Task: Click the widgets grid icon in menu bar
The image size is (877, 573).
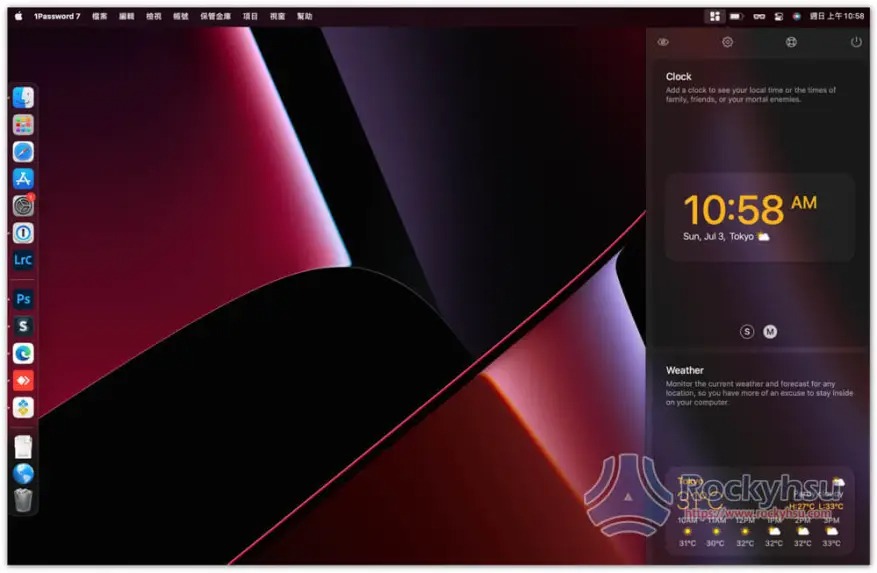Action: coord(714,16)
